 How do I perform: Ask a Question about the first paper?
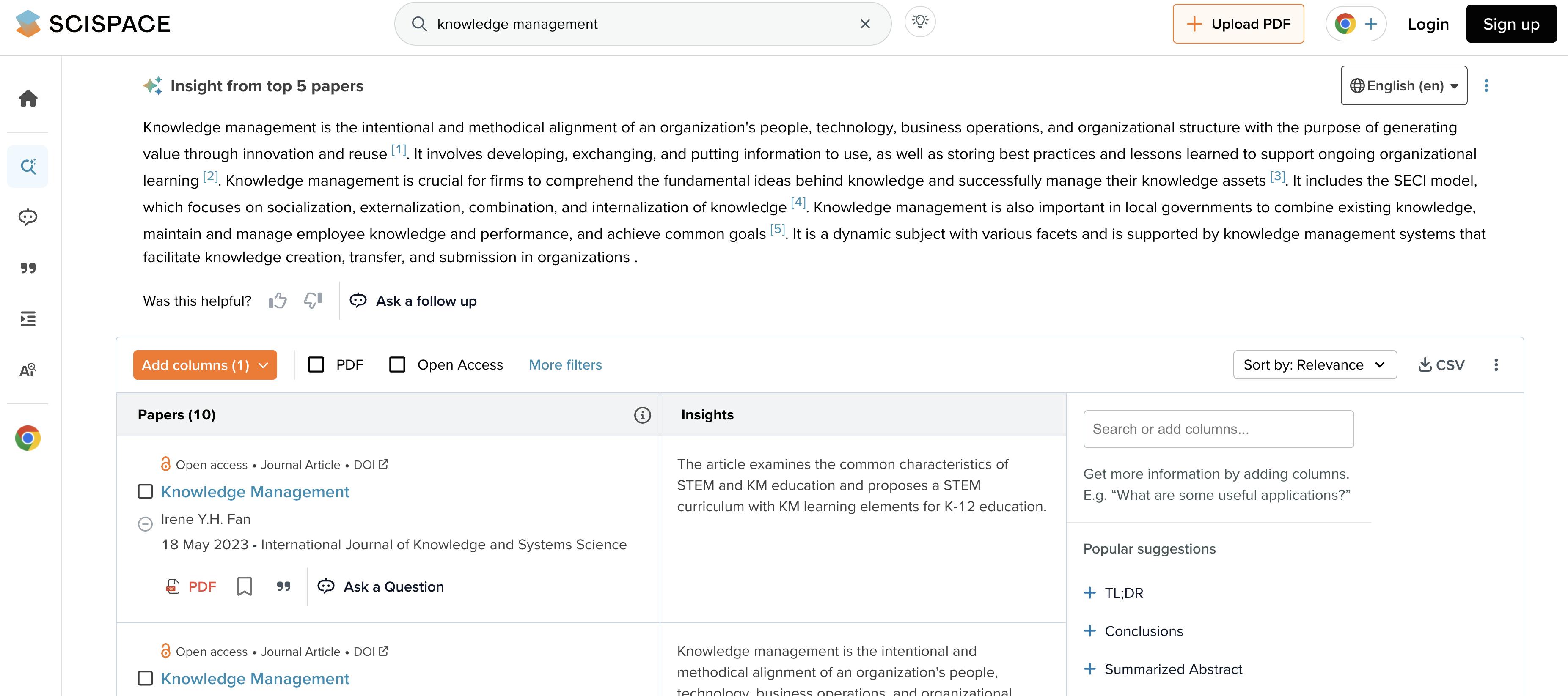tap(381, 586)
